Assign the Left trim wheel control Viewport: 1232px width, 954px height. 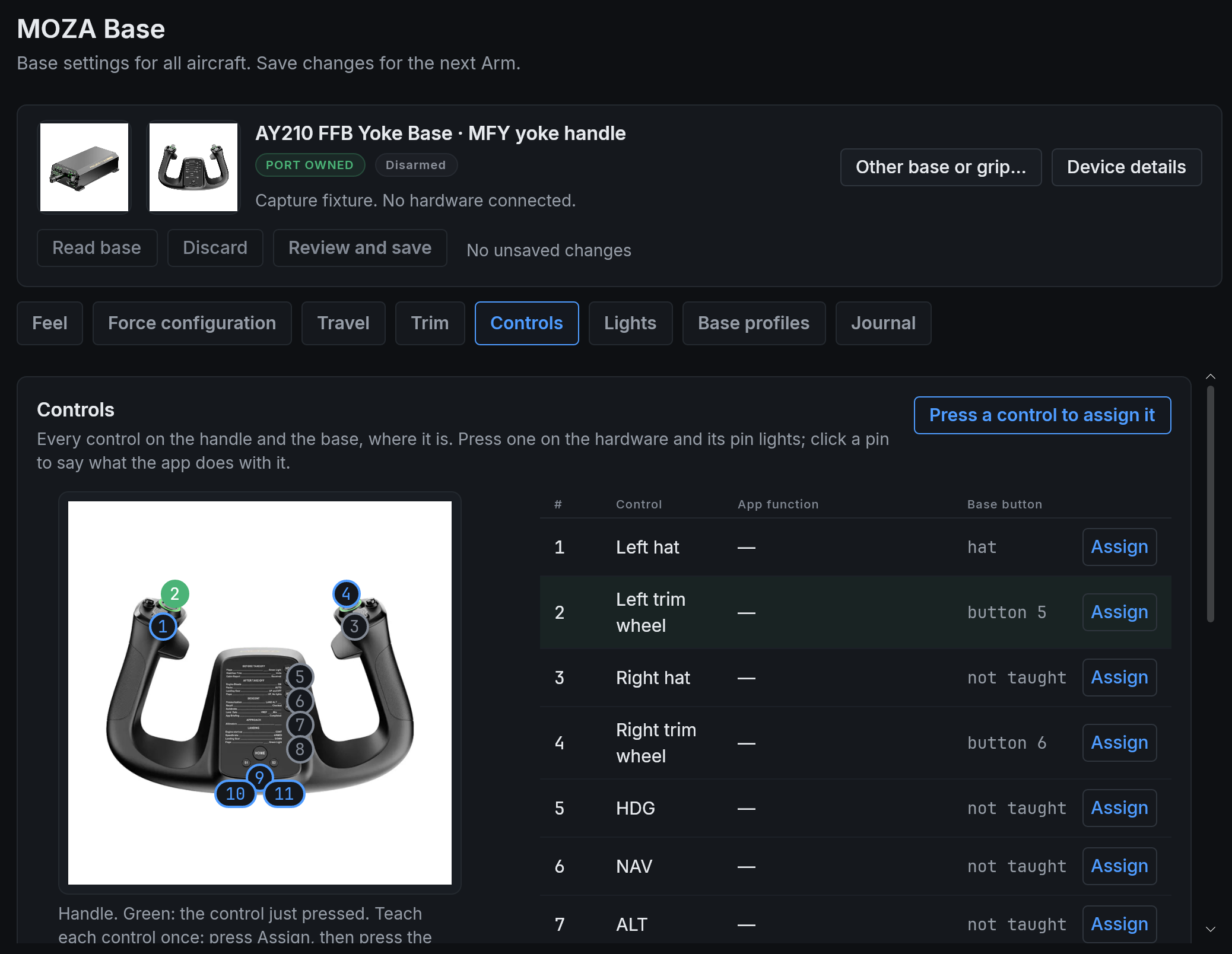point(1120,612)
